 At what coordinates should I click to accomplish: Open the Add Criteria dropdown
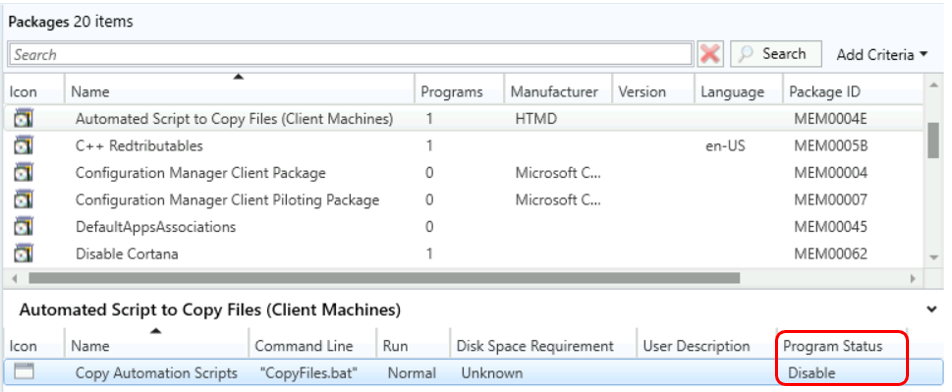882,55
